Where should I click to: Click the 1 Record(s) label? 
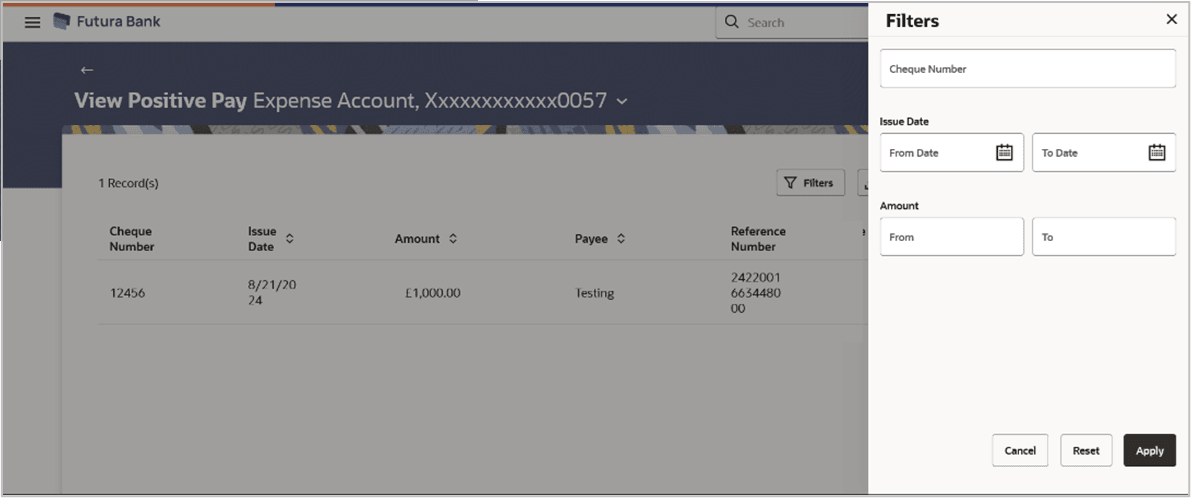pyautogui.click(x=128, y=183)
